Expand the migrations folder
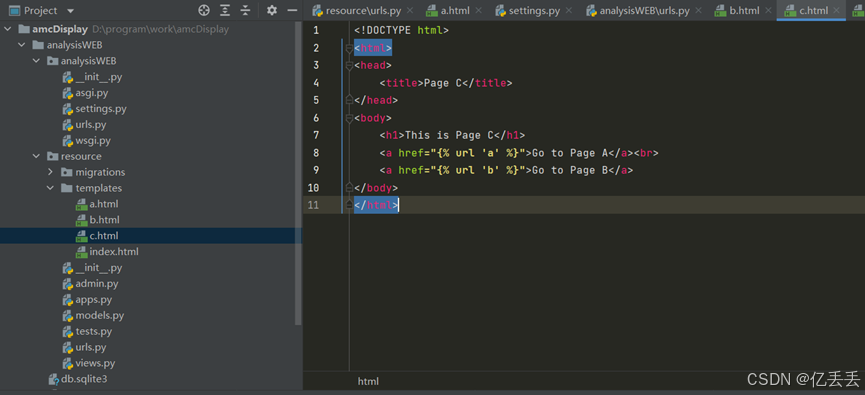The height and width of the screenshot is (395, 865). point(50,172)
